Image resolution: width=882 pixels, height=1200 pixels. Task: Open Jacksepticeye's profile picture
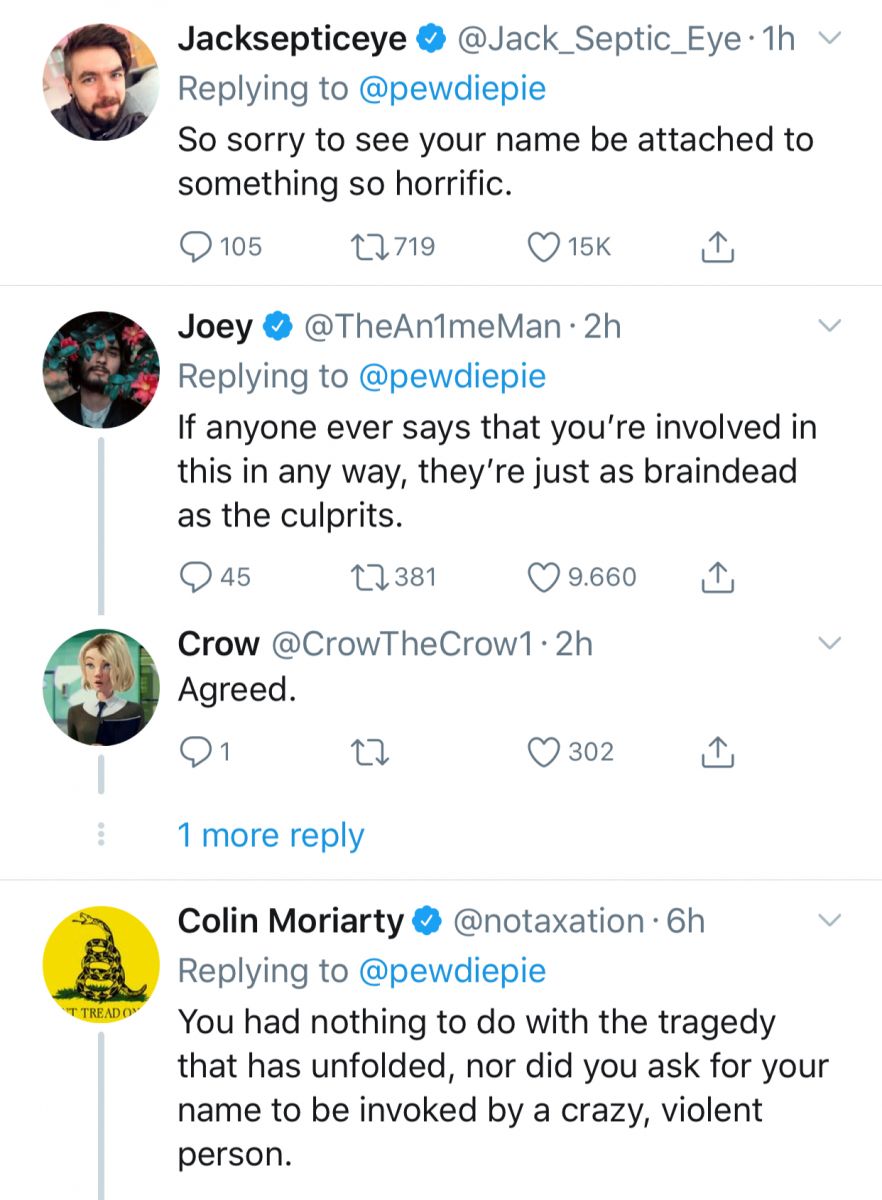tap(100, 82)
